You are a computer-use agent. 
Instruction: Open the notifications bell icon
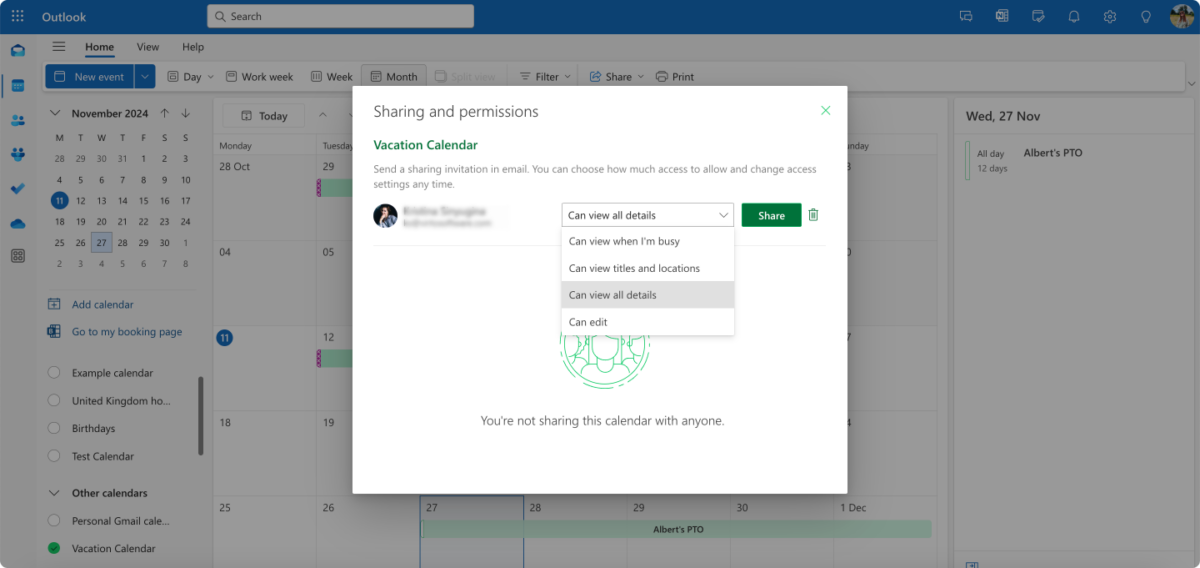(x=1074, y=17)
